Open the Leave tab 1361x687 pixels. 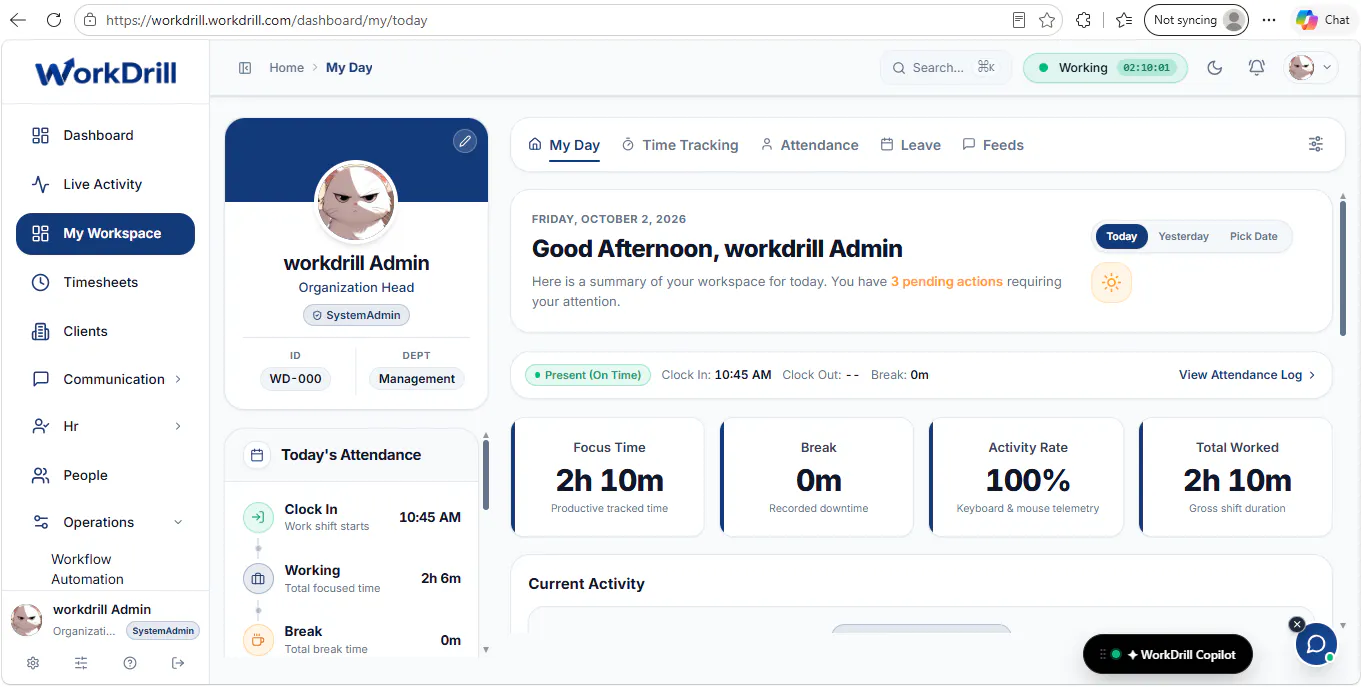[x=910, y=145]
